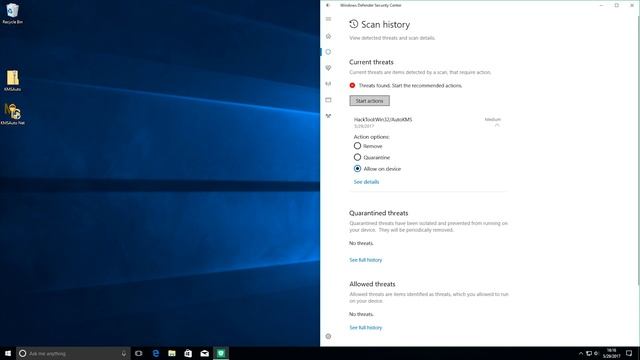This screenshot has width=640, height=360.
Task: Open File Explorer from taskbar
Action: 172,353
